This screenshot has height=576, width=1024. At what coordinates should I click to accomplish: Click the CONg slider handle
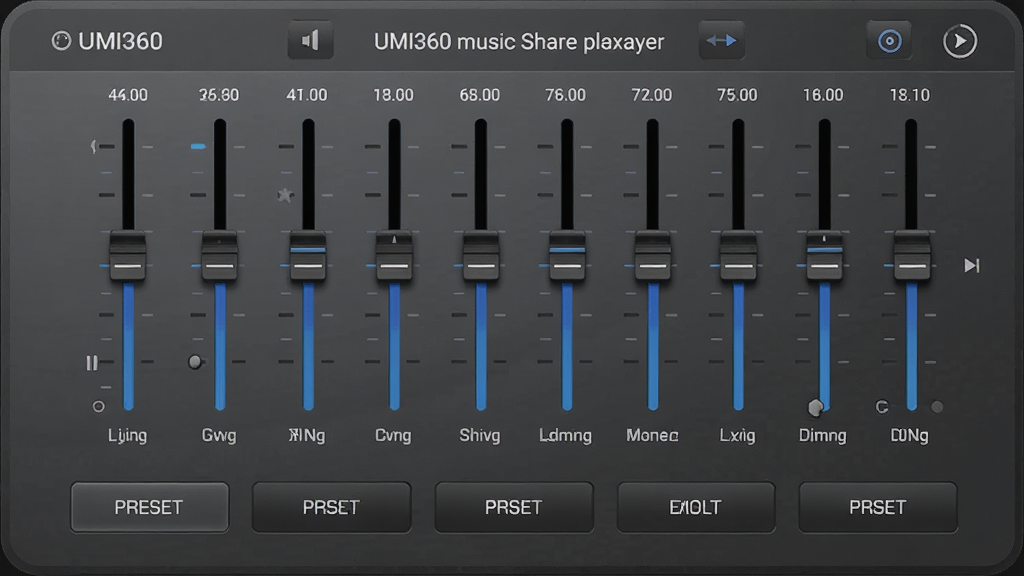click(912, 256)
